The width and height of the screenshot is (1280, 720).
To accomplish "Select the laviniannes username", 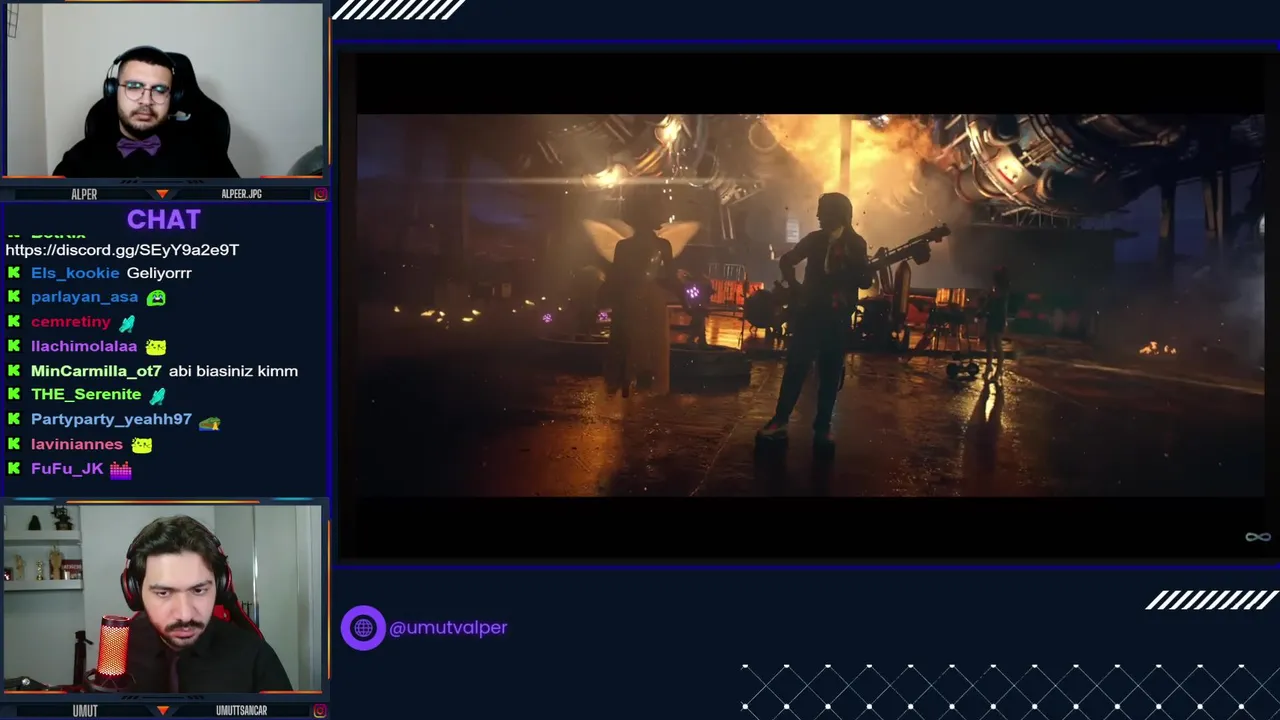I will pyautogui.click(x=77, y=444).
